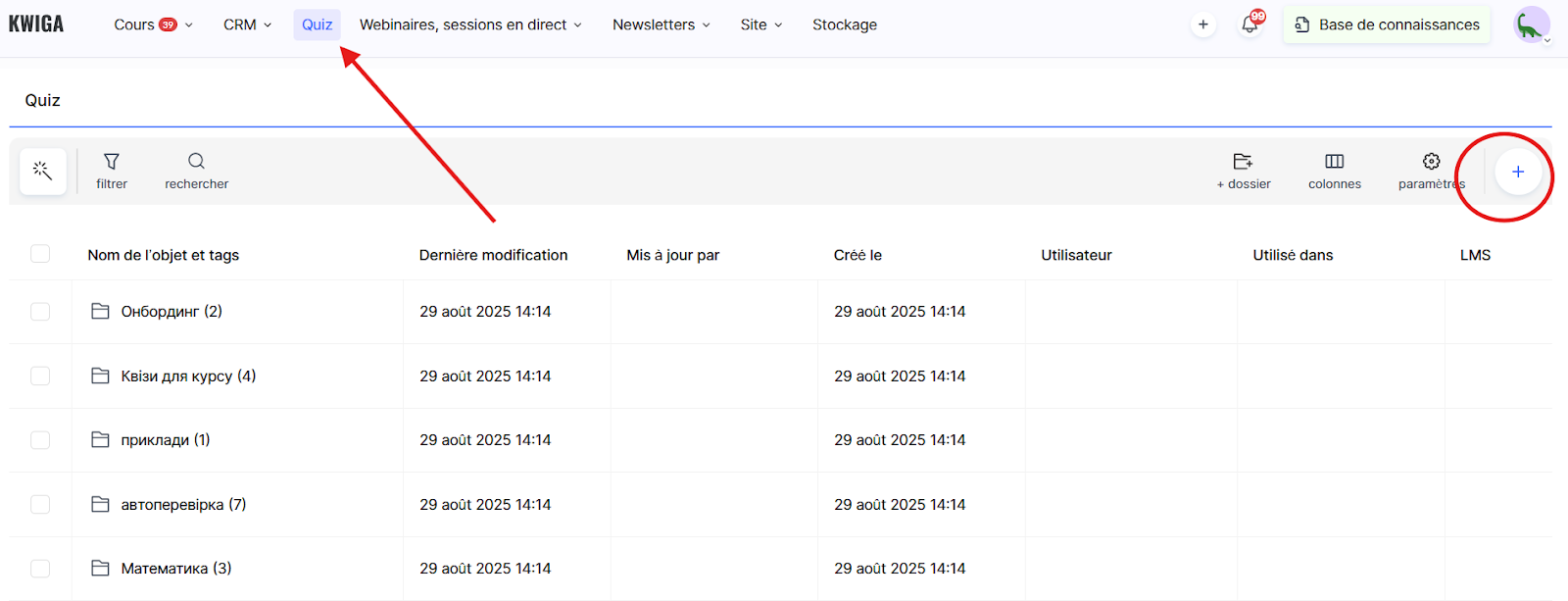Screen dimensions: 1568x601
Task: Expand the CRM dropdown menu
Action: point(247,25)
